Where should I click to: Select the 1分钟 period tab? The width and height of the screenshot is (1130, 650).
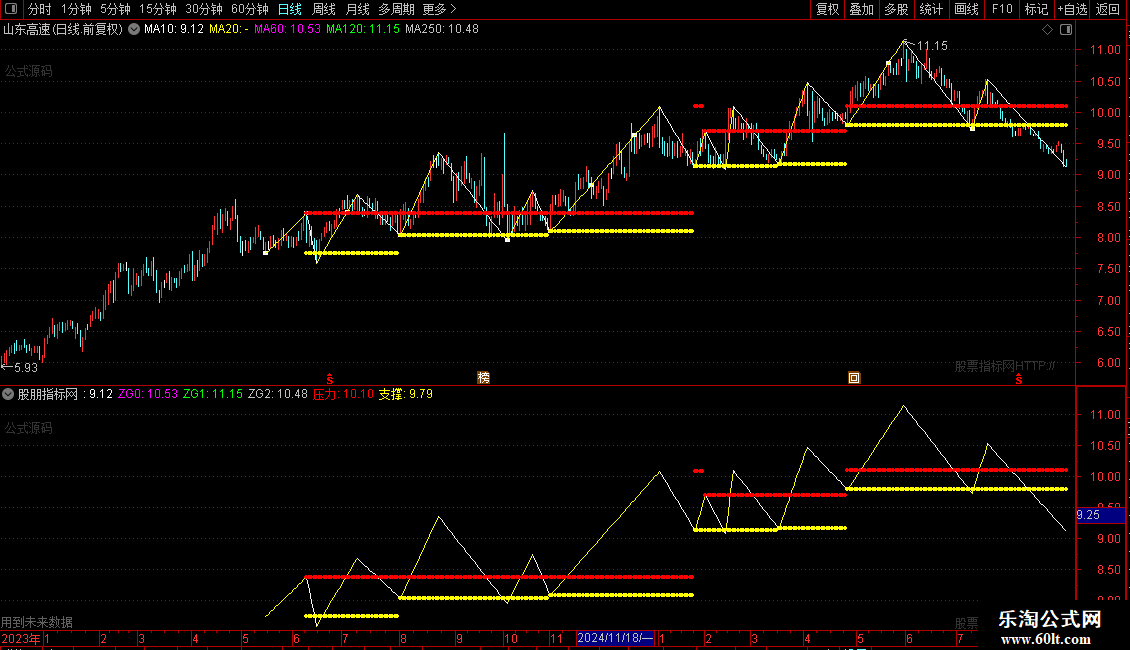(x=76, y=9)
